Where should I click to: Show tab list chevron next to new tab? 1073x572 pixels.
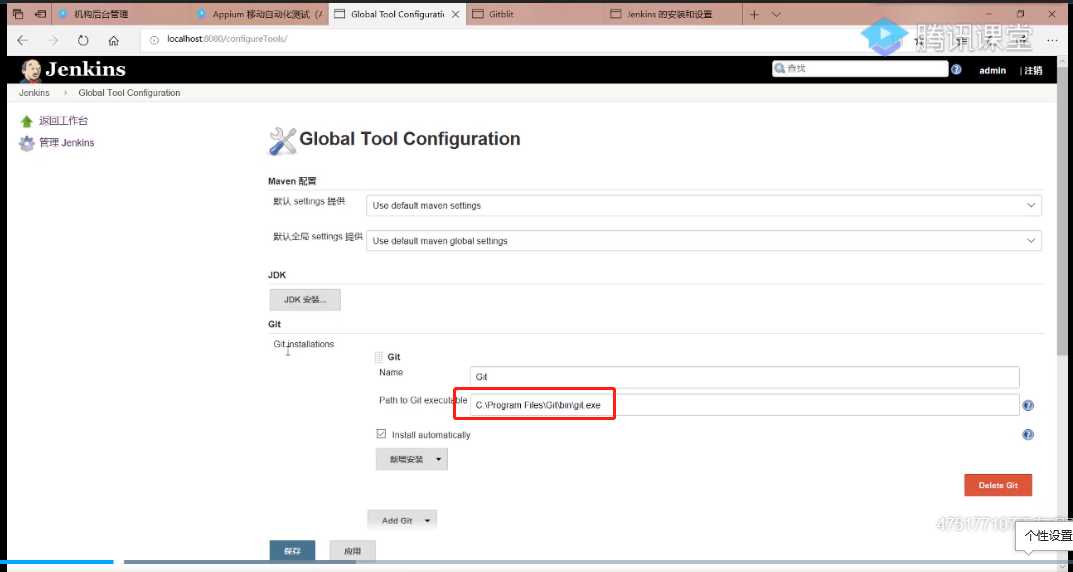(776, 14)
